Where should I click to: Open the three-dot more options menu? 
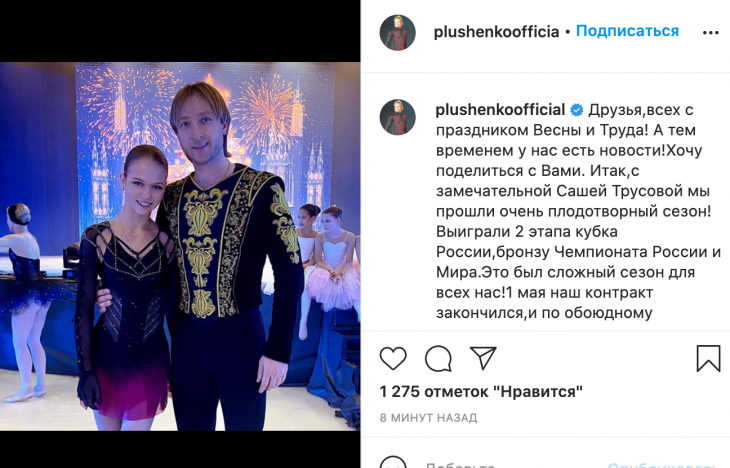pos(710,33)
